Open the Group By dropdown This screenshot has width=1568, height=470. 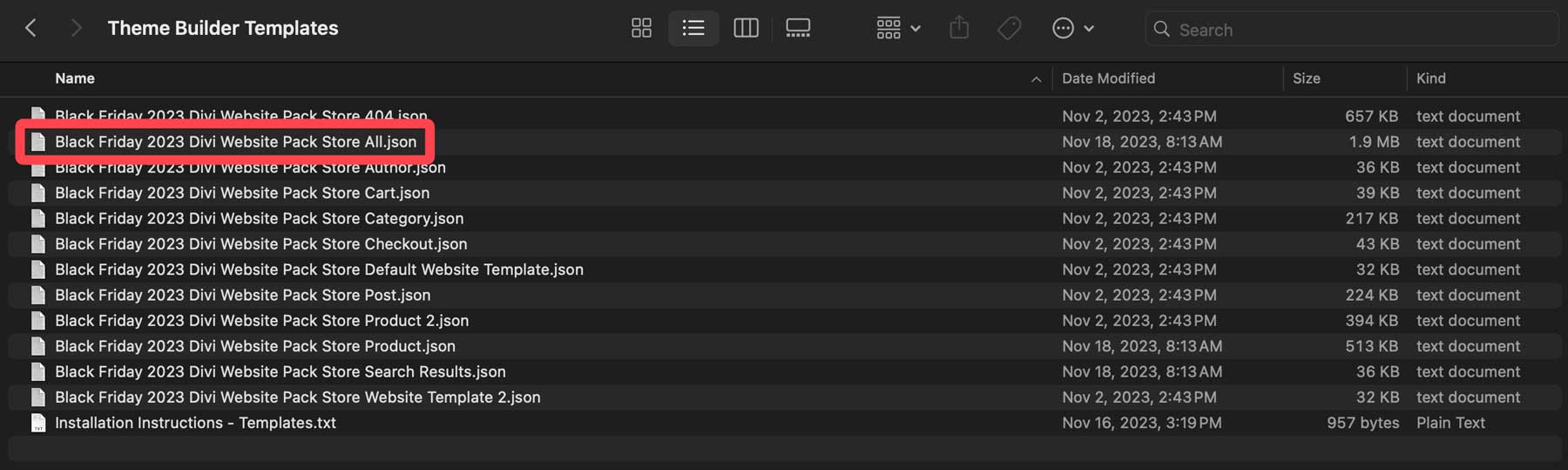898,29
